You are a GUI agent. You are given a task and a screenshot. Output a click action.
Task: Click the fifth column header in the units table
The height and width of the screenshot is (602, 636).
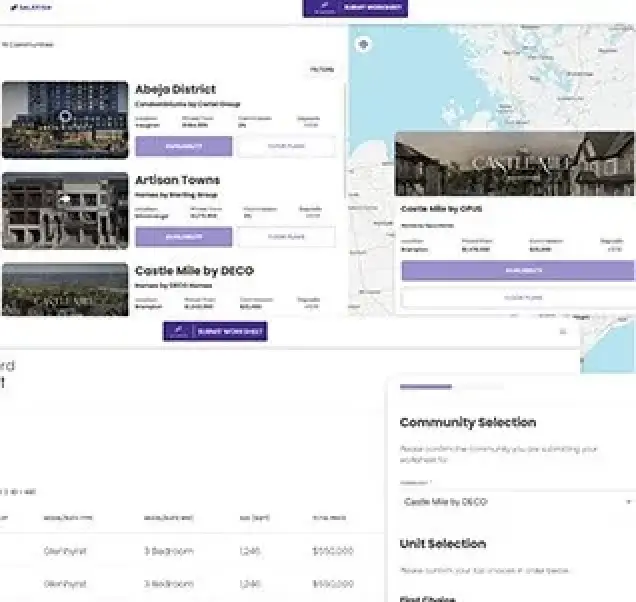[x=329, y=518]
